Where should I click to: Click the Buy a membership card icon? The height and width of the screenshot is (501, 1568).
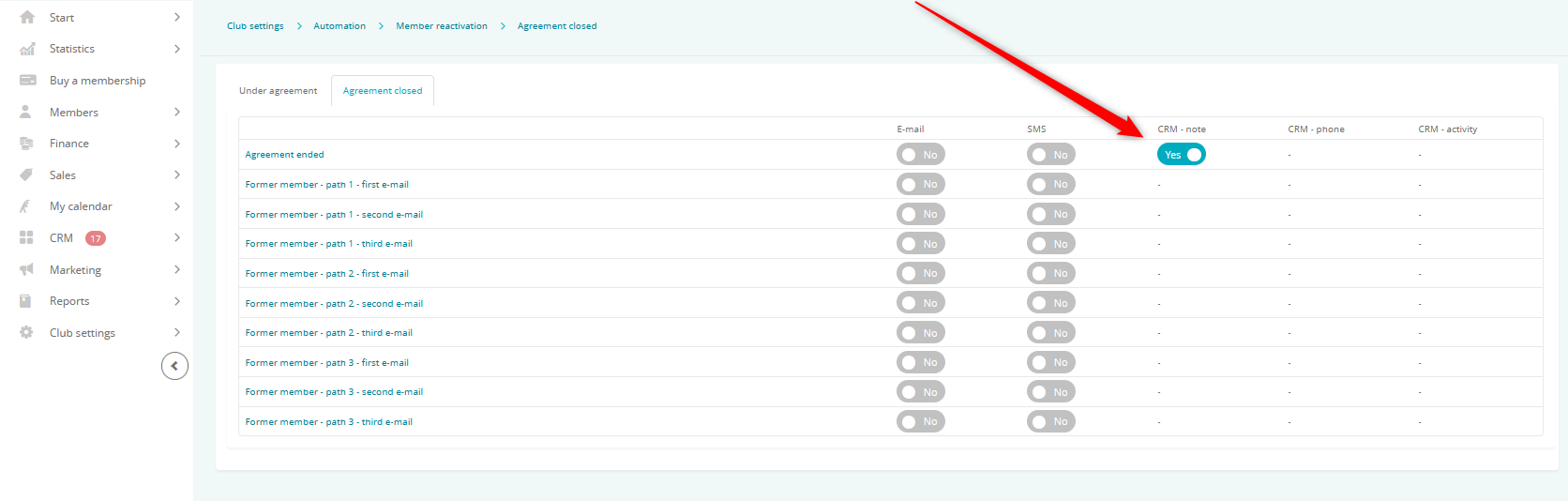[x=27, y=81]
